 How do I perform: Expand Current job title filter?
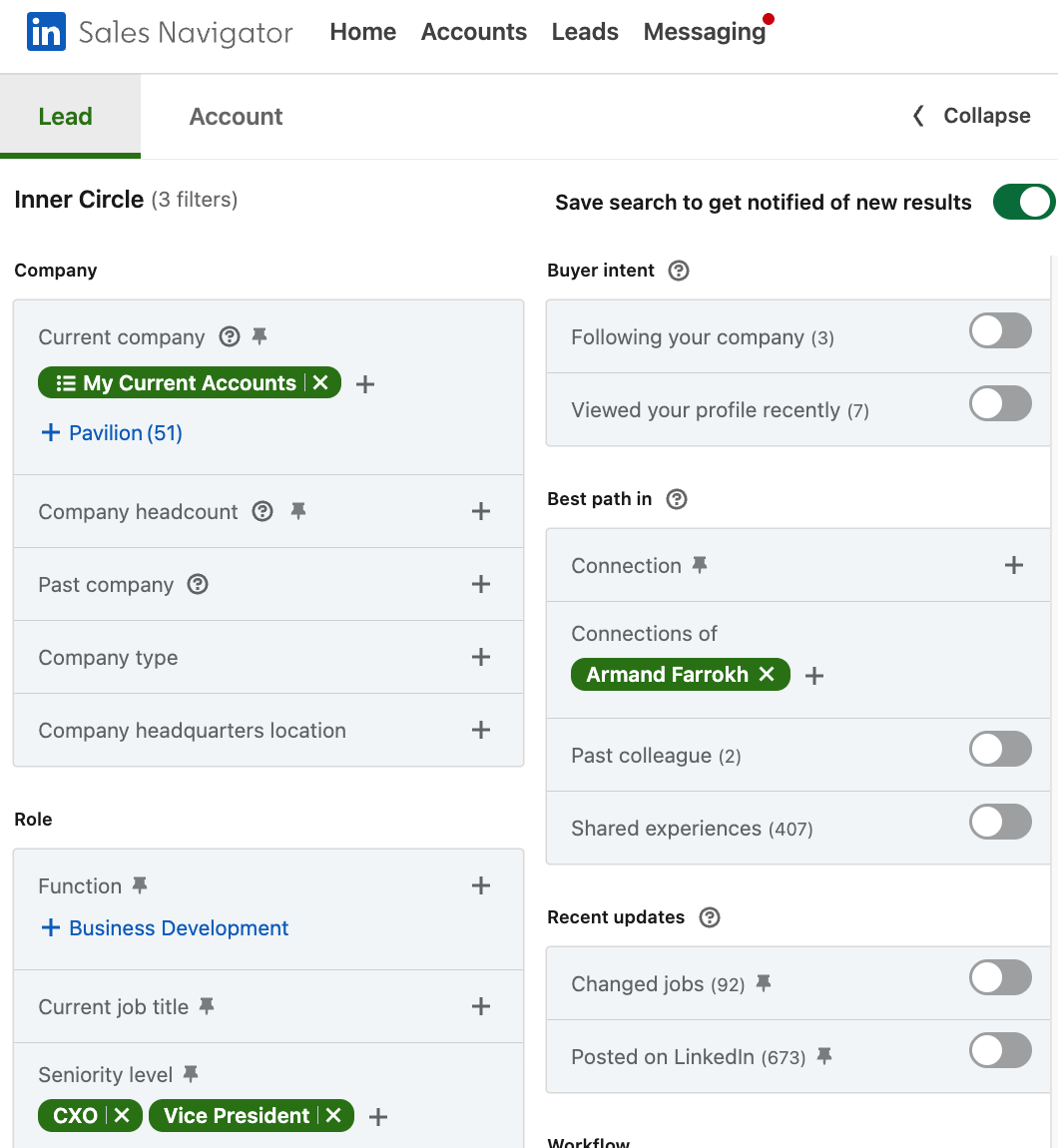(x=481, y=1006)
